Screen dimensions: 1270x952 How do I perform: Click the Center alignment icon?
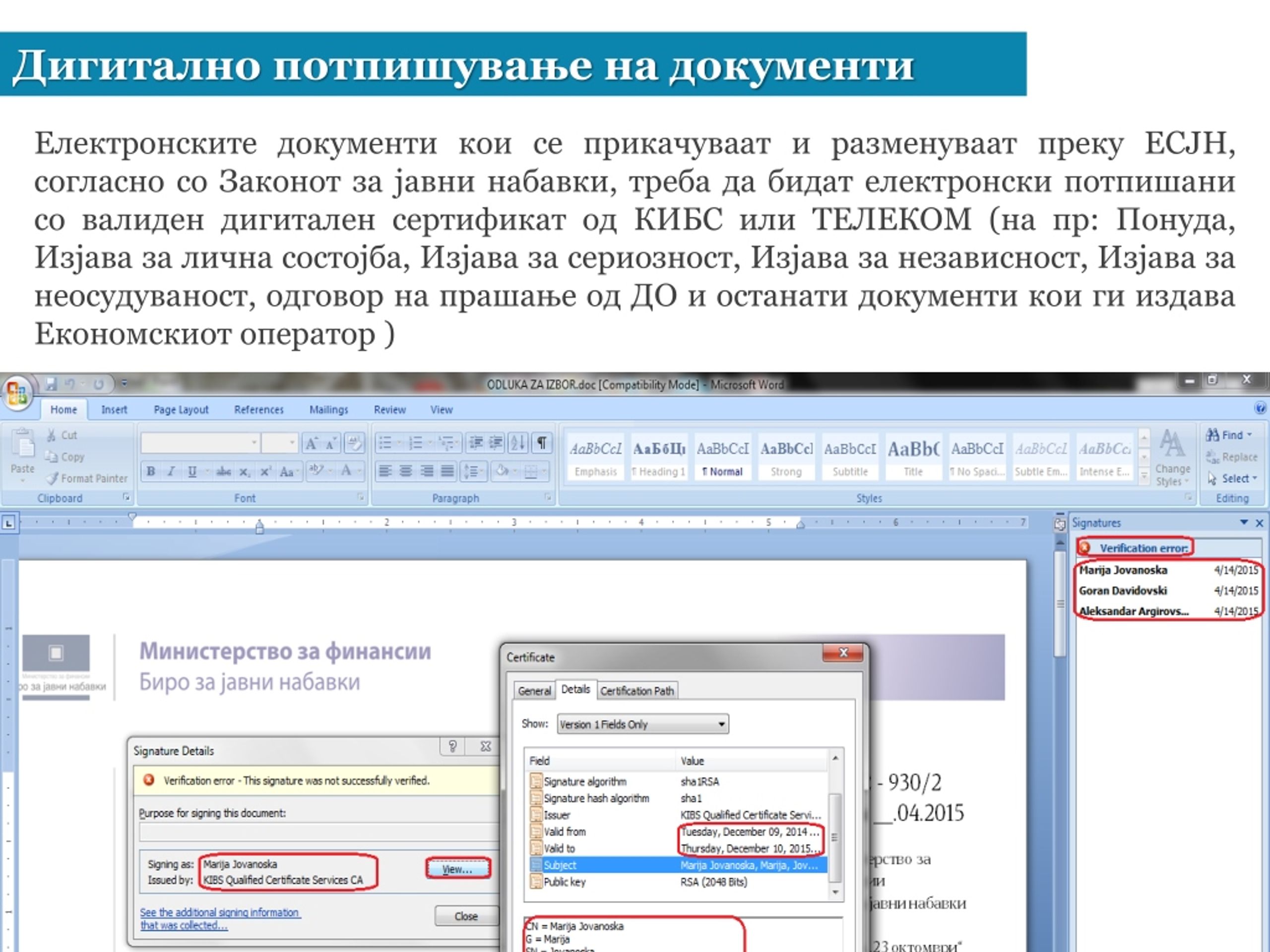(x=406, y=471)
